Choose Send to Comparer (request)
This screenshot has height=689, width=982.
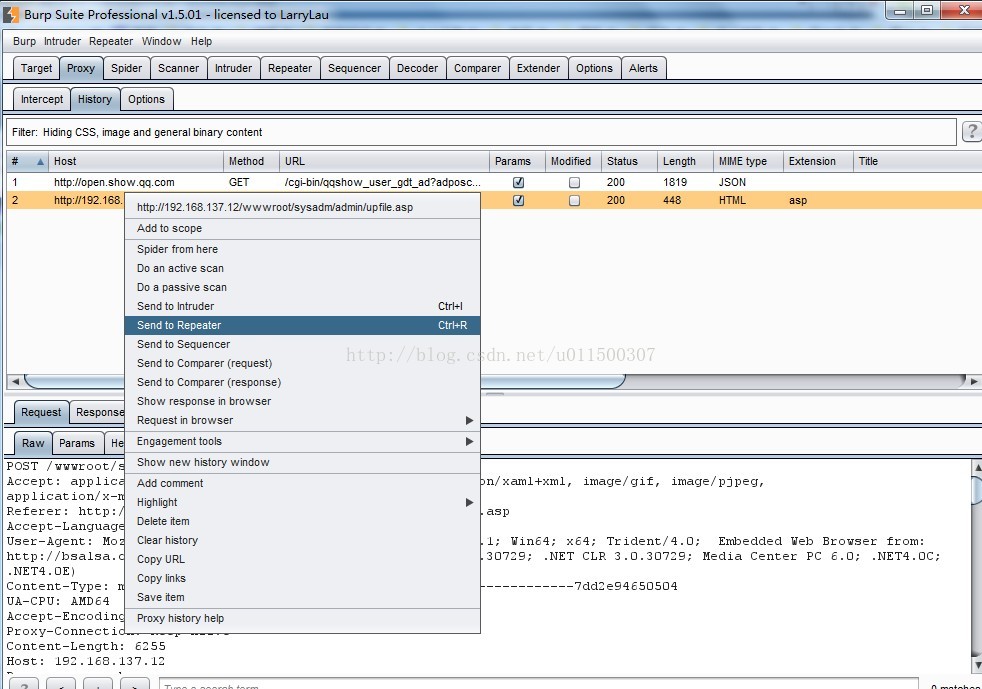pyautogui.click(x=302, y=363)
